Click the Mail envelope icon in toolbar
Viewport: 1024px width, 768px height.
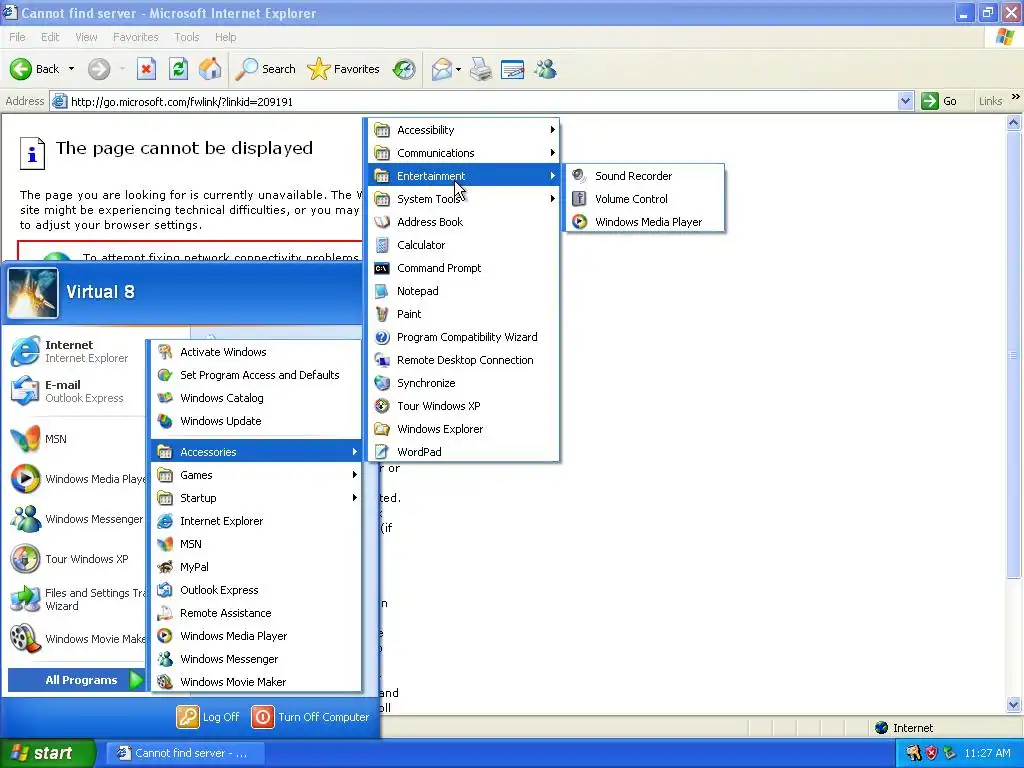tap(441, 69)
